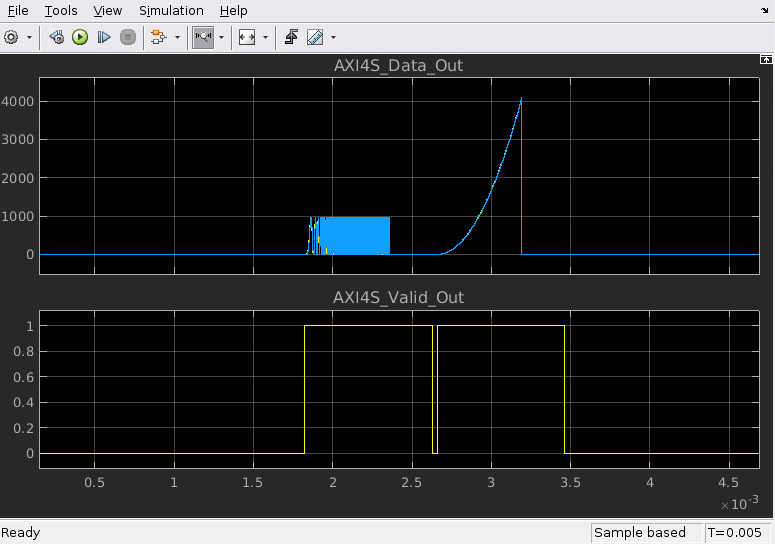This screenshot has width=775, height=544.
Task: Run the simulation with the Run button
Action: point(80,37)
